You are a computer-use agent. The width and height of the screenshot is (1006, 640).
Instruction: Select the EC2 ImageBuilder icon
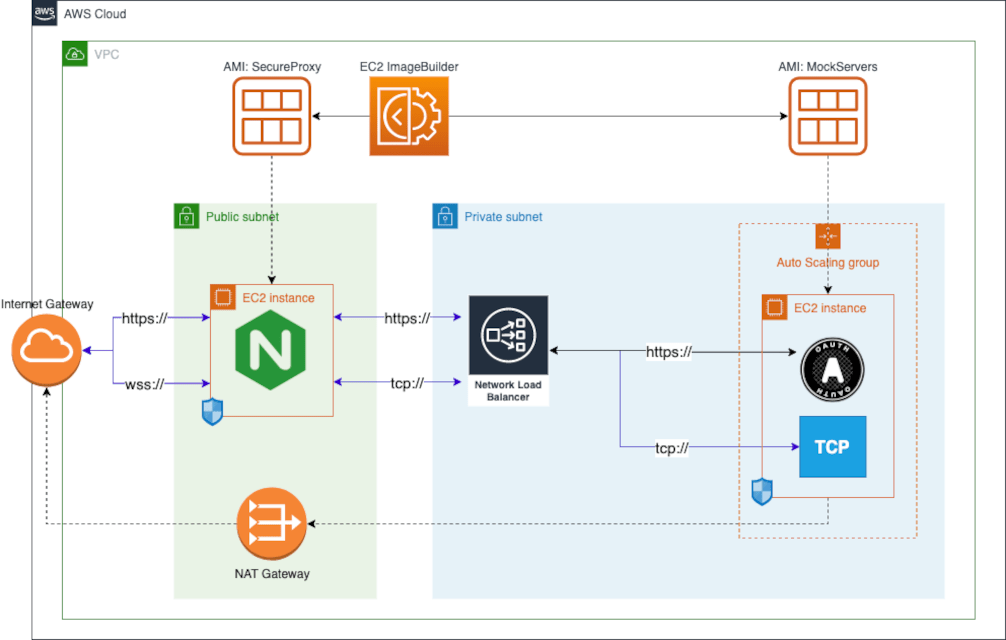pos(409,116)
